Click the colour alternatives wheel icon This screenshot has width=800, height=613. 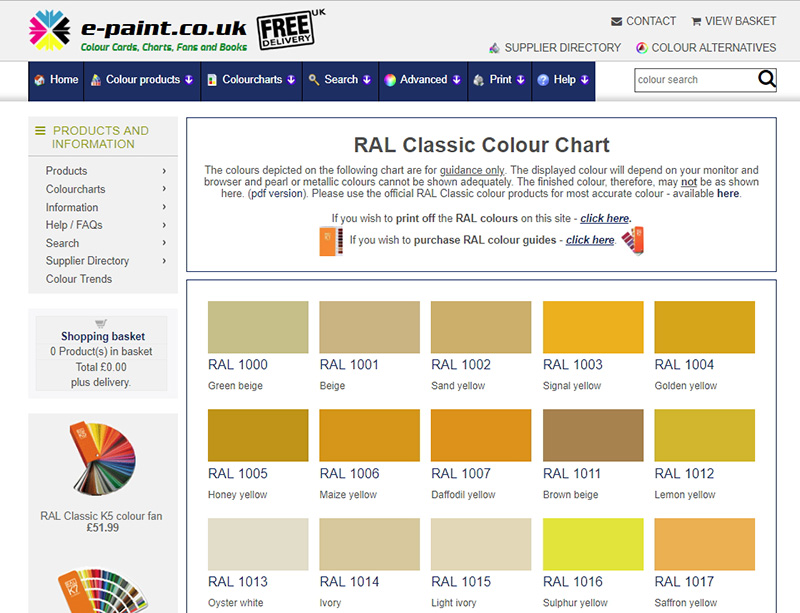[x=642, y=48]
